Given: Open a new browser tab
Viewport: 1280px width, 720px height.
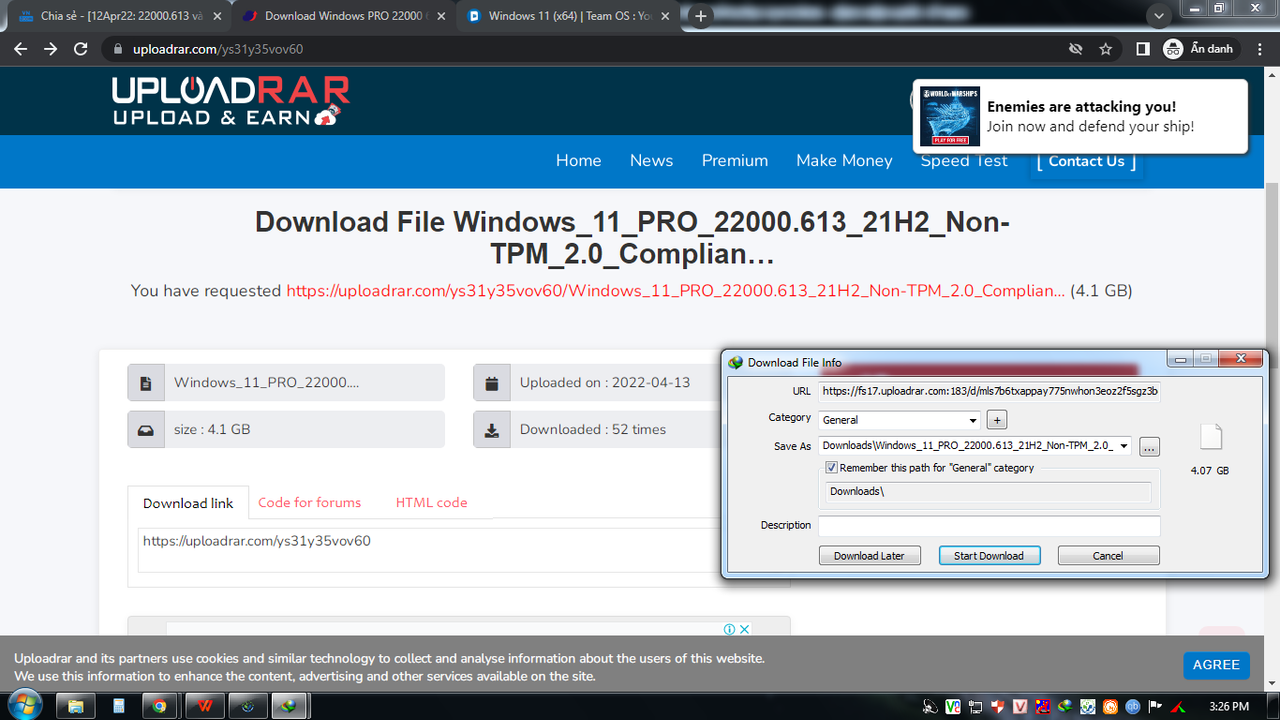Looking at the screenshot, I should [x=701, y=16].
